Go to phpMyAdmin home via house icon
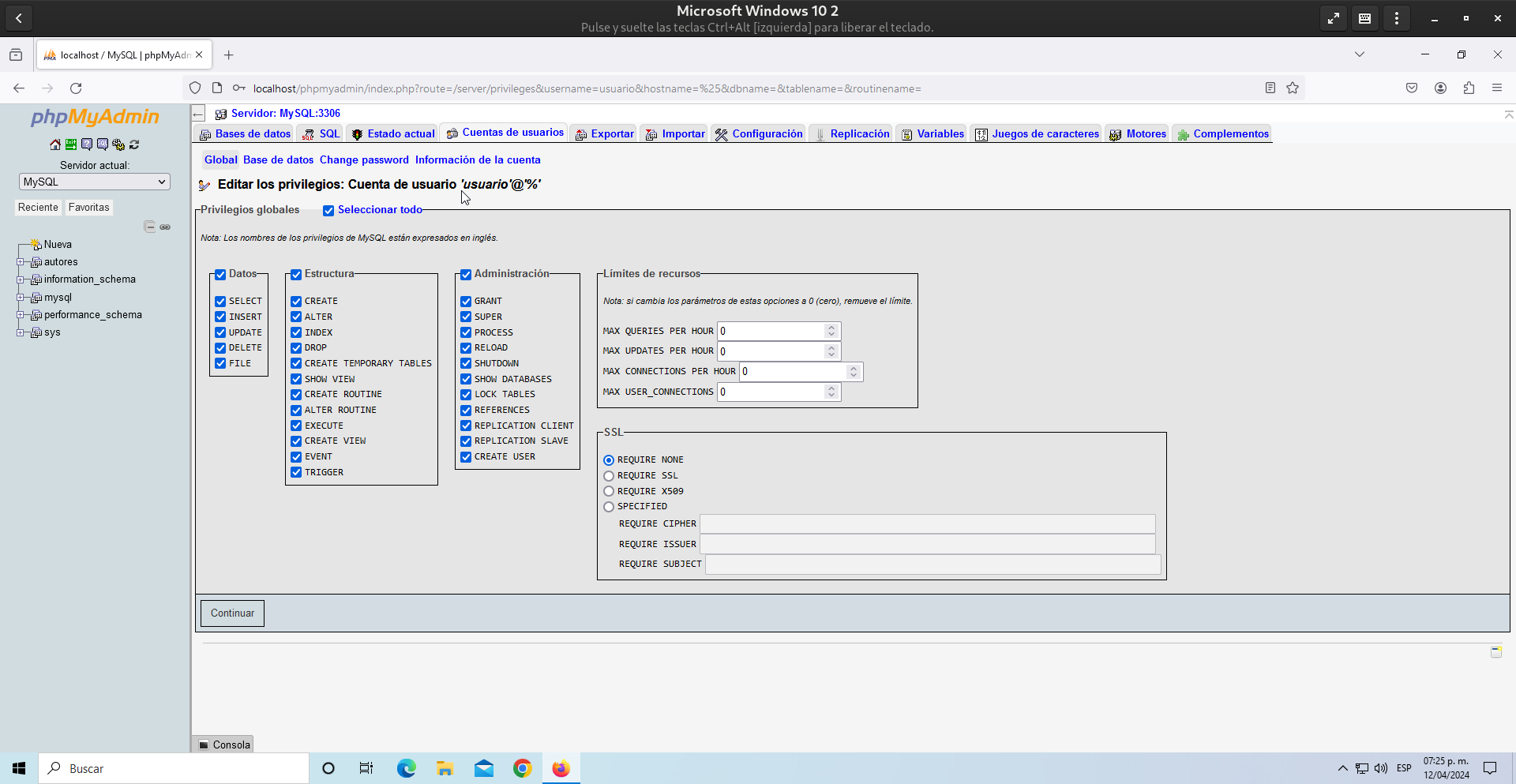 (55, 144)
